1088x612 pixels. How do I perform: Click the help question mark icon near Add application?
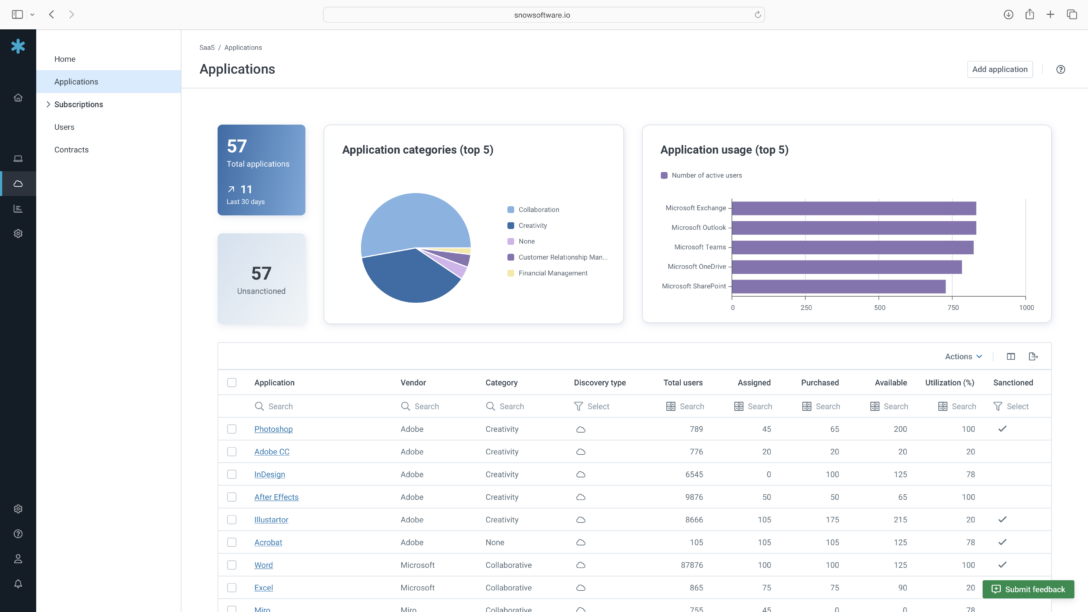coord(1060,69)
